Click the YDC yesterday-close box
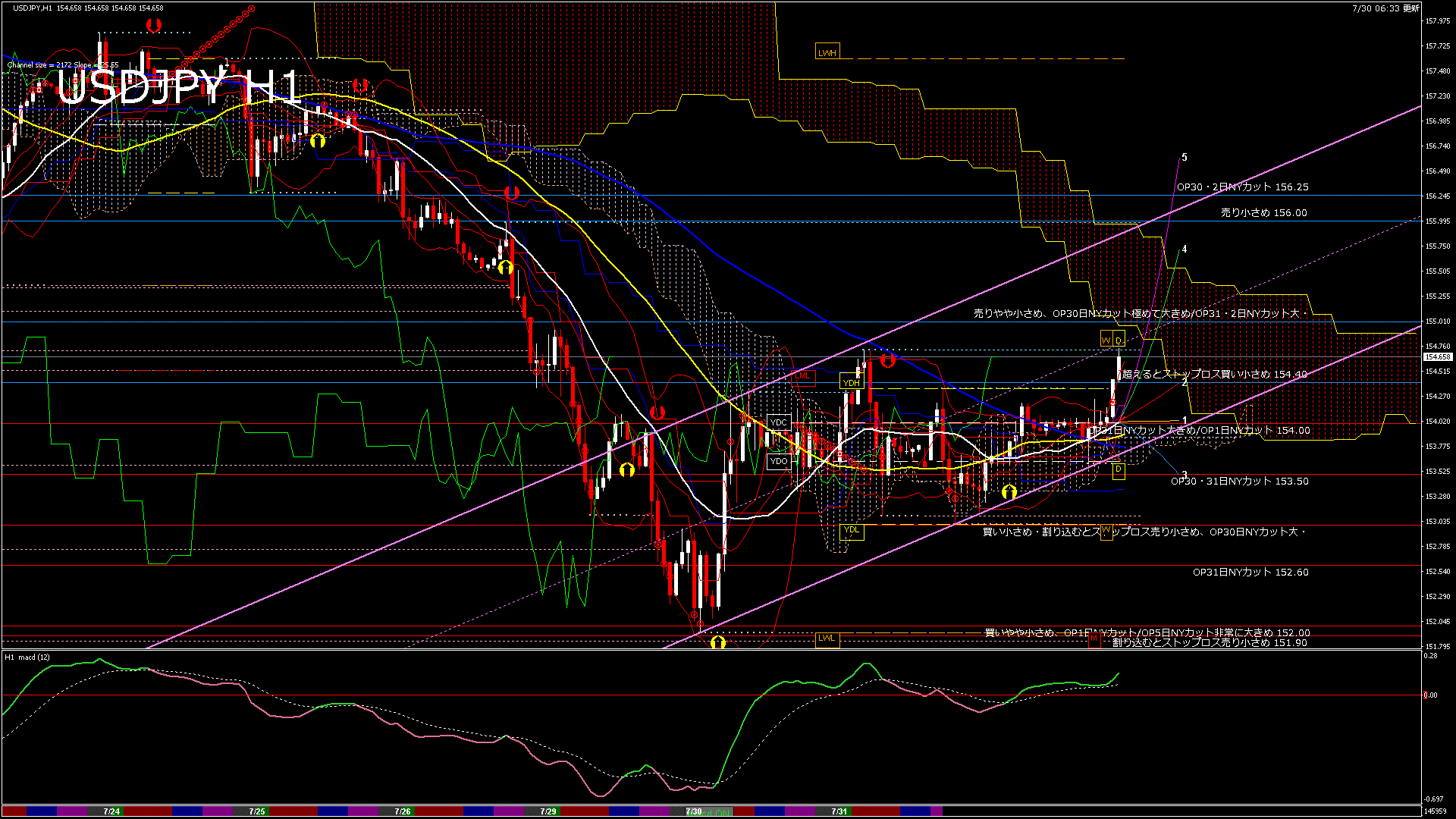Viewport: 1456px width, 819px height. (x=778, y=422)
